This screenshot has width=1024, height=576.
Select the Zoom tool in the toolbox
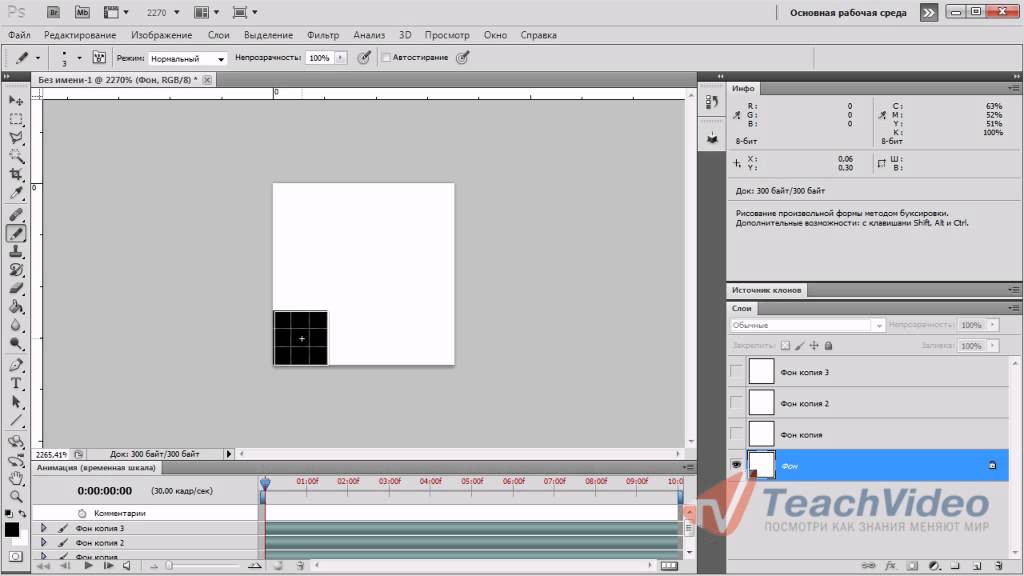coord(16,496)
